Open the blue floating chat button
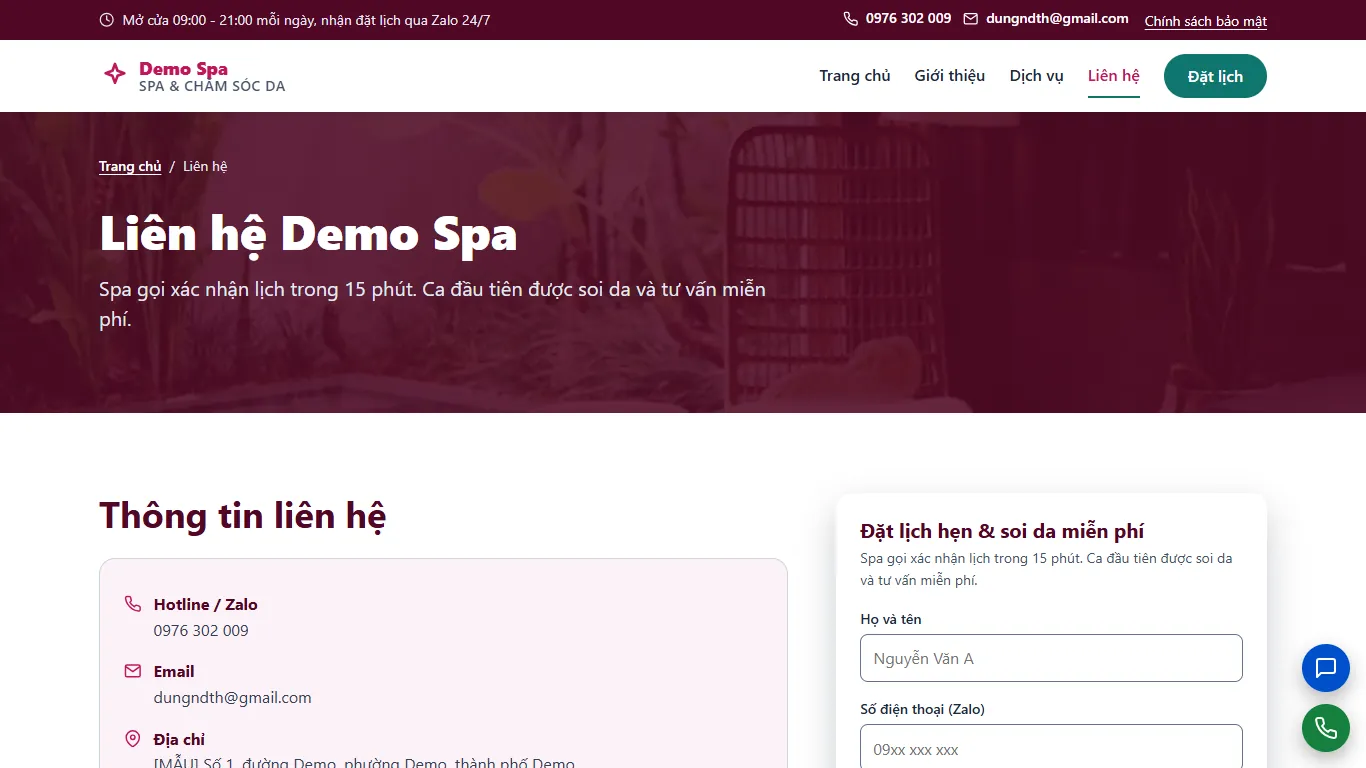The height and width of the screenshot is (768, 1366). click(x=1326, y=668)
